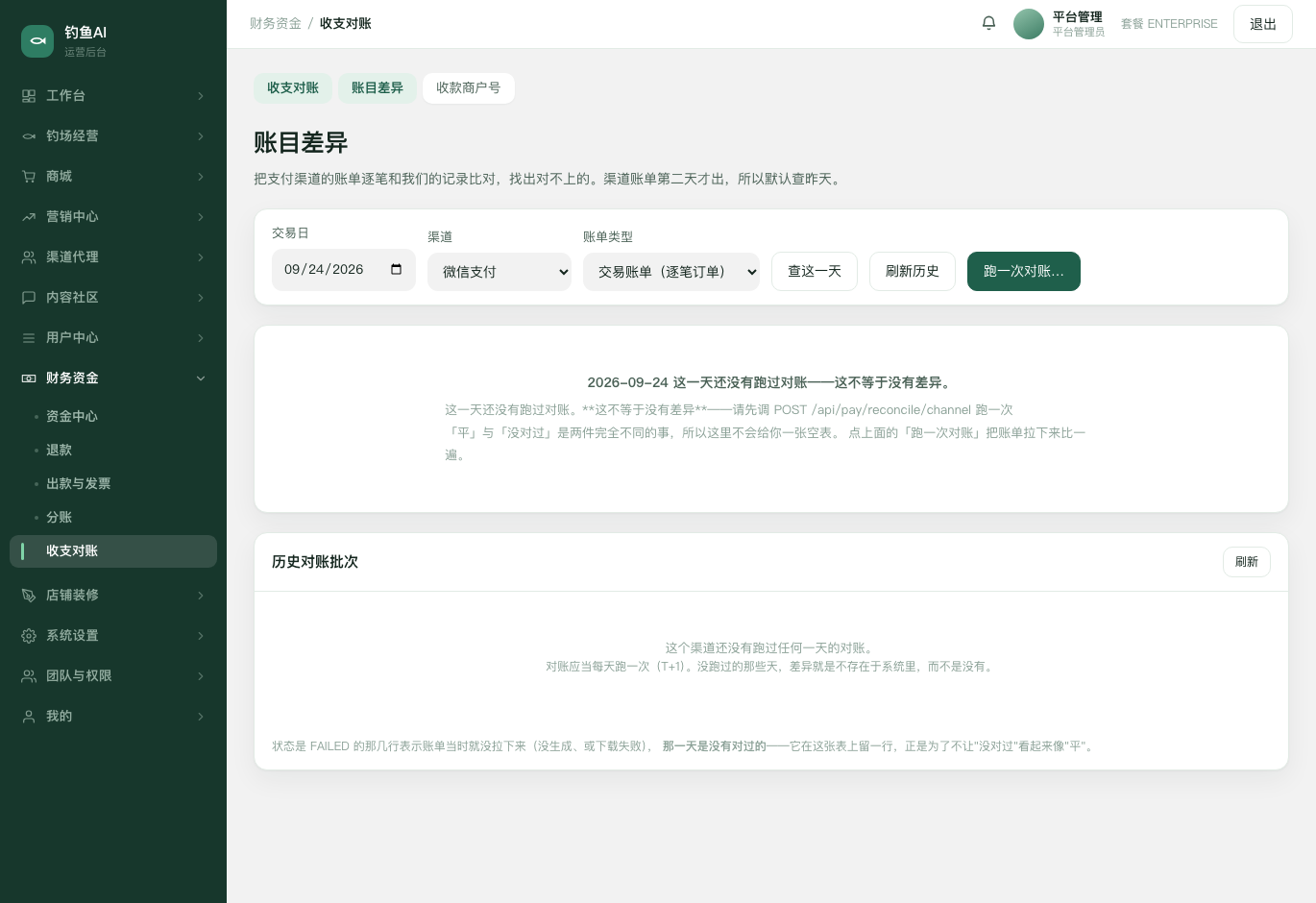Click the 内容社区 chat bubble icon
Image resolution: width=1316 pixels, height=903 pixels.
tap(29, 298)
